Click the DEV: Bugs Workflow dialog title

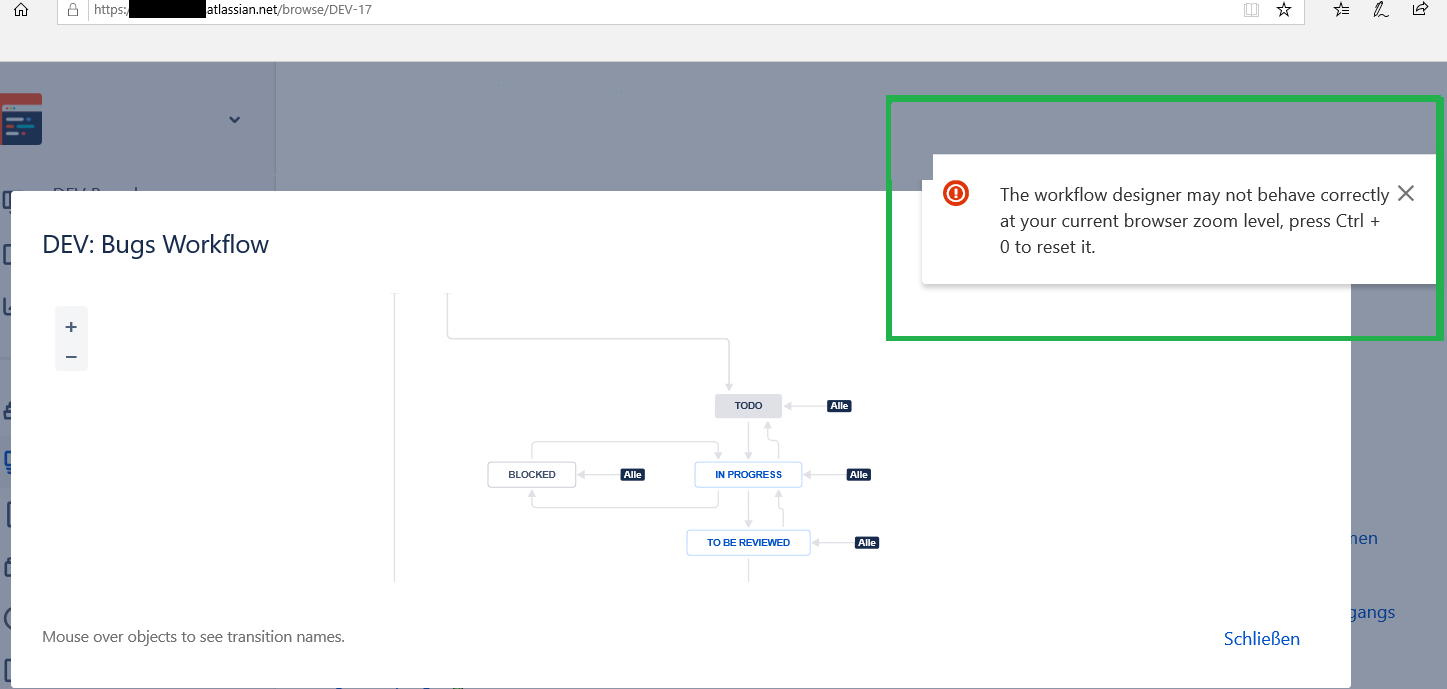pyautogui.click(x=156, y=244)
